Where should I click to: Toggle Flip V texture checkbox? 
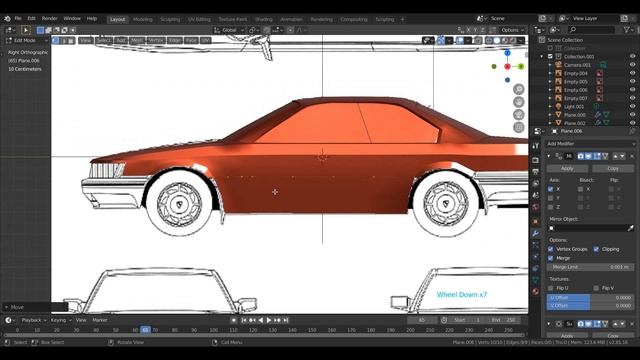(596, 288)
